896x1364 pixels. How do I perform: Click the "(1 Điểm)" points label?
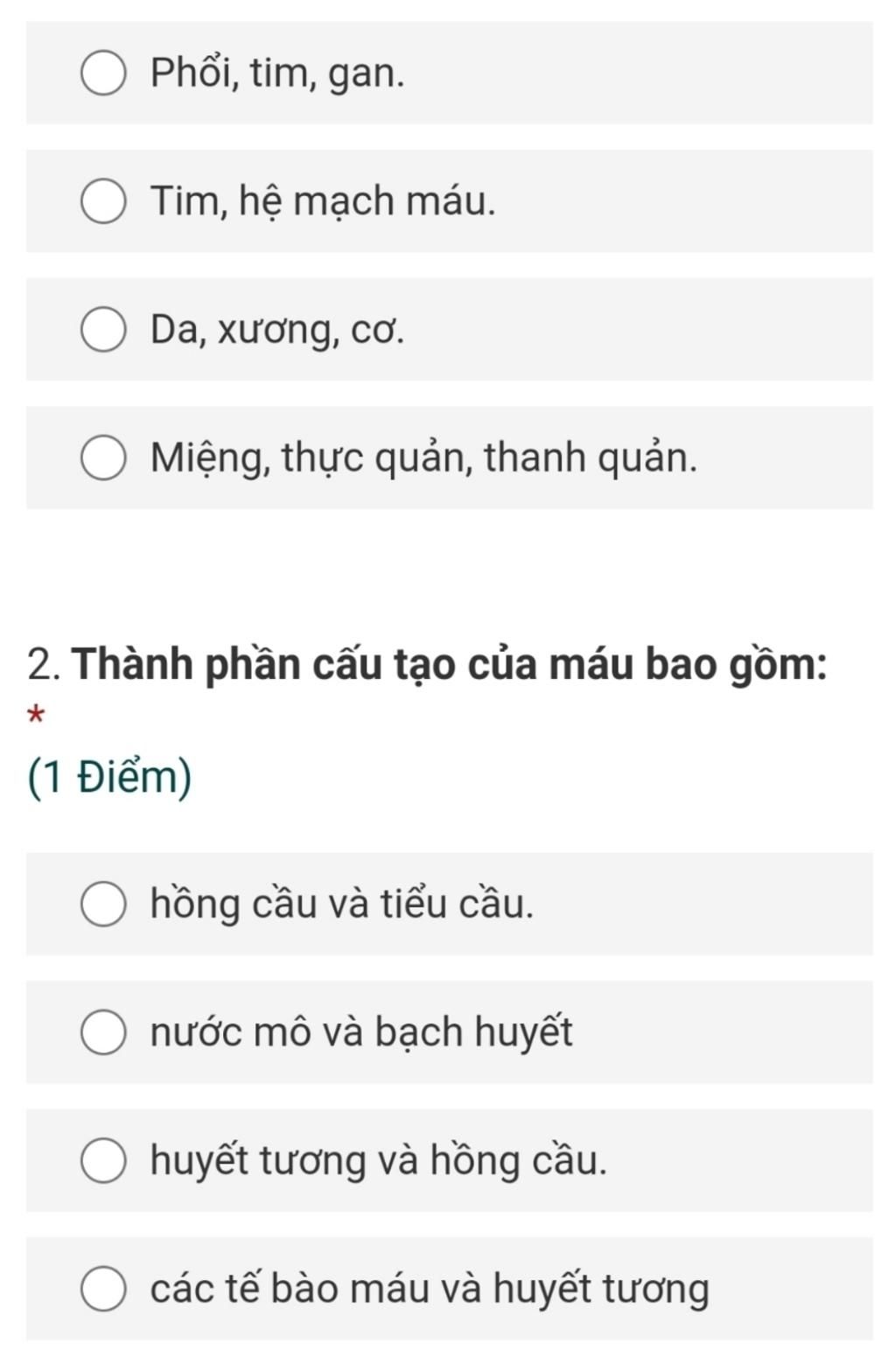click(x=109, y=777)
